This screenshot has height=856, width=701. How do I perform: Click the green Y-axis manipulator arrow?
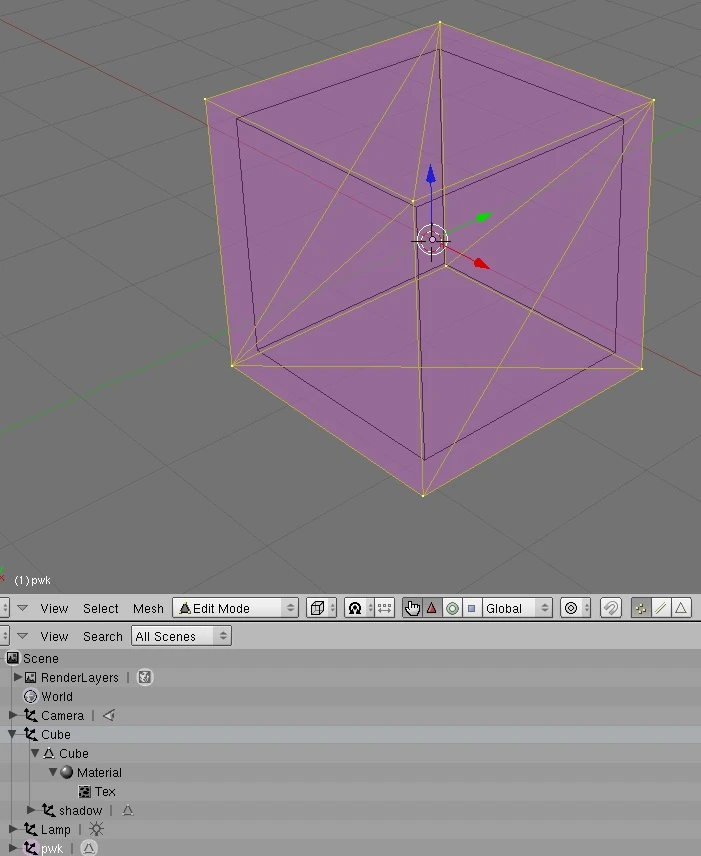point(484,217)
